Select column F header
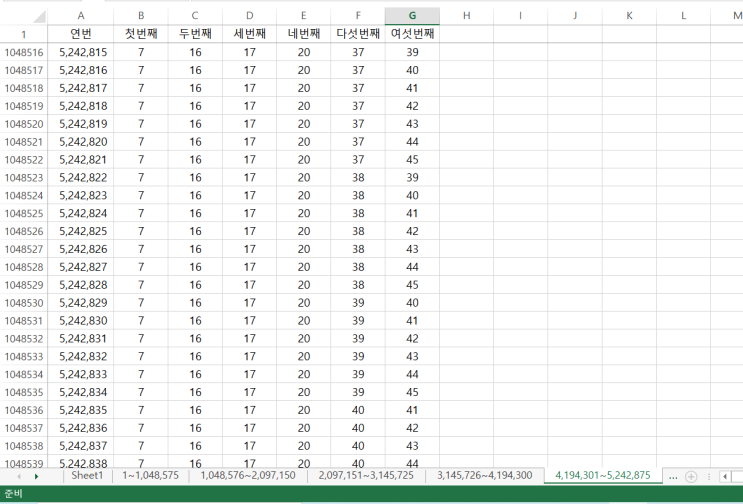The width and height of the screenshot is (743, 504). [358, 16]
